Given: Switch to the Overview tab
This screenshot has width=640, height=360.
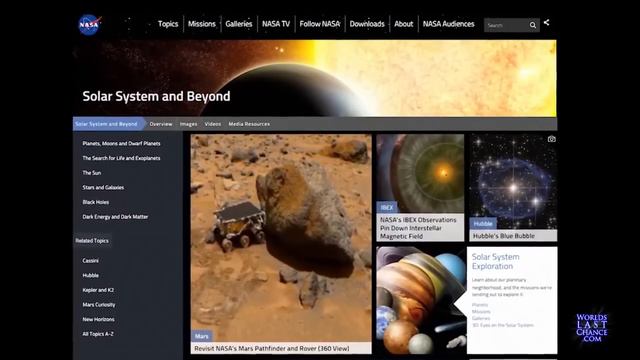Looking at the screenshot, I should [161, 124].
